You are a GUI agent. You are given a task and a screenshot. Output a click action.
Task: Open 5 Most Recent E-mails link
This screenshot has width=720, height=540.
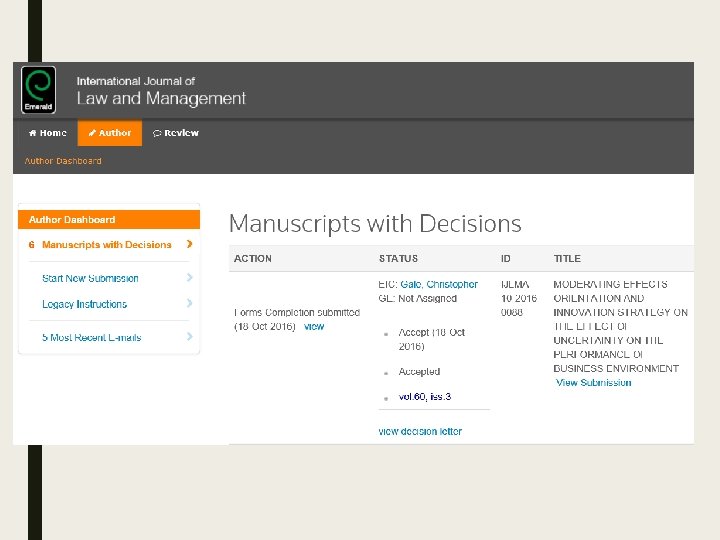91,337
